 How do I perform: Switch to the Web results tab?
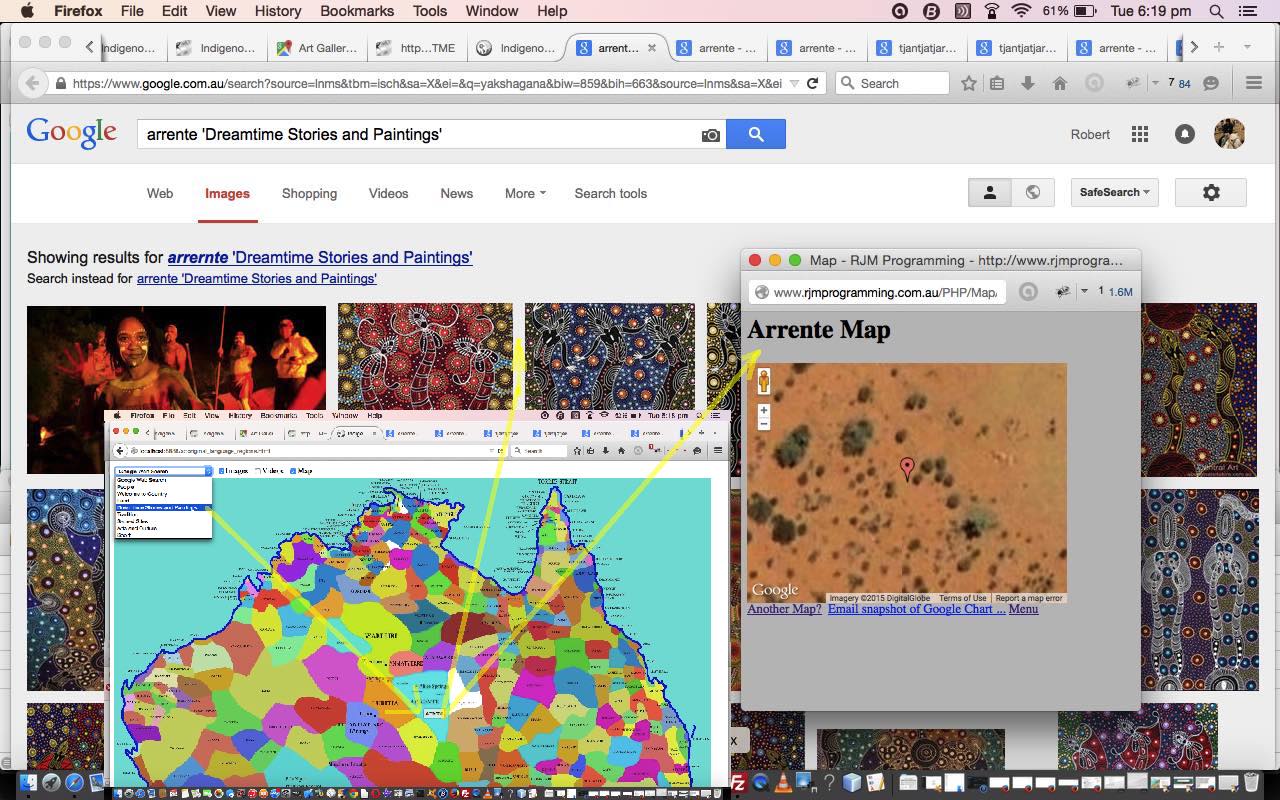coord(160,193)
